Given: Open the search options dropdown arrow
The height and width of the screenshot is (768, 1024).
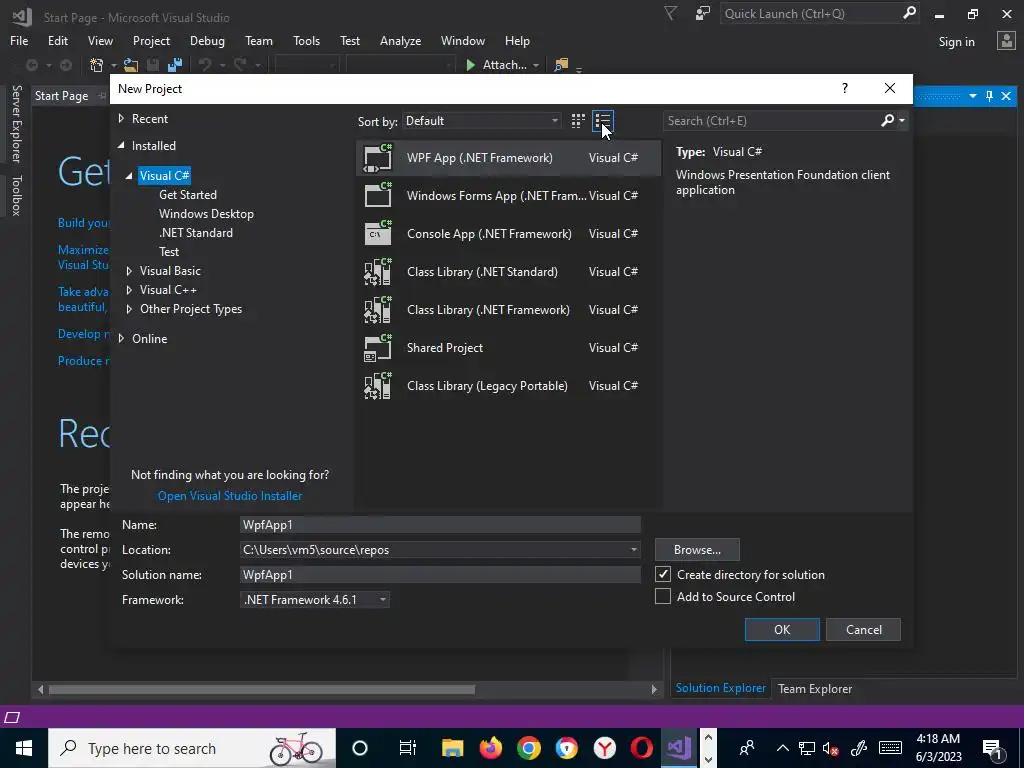Looking at the screenshot, I should (902, 120).
